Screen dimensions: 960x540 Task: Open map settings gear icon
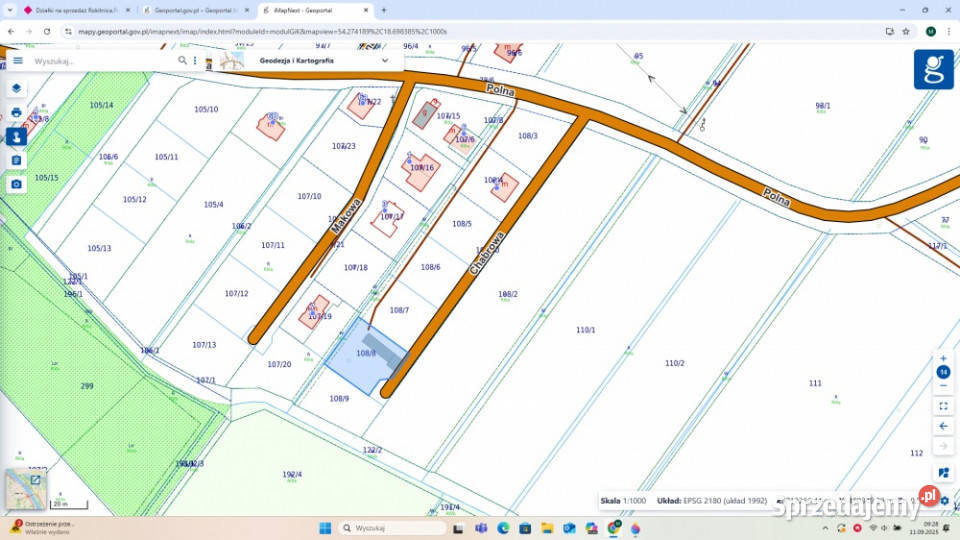click(945, 501)
